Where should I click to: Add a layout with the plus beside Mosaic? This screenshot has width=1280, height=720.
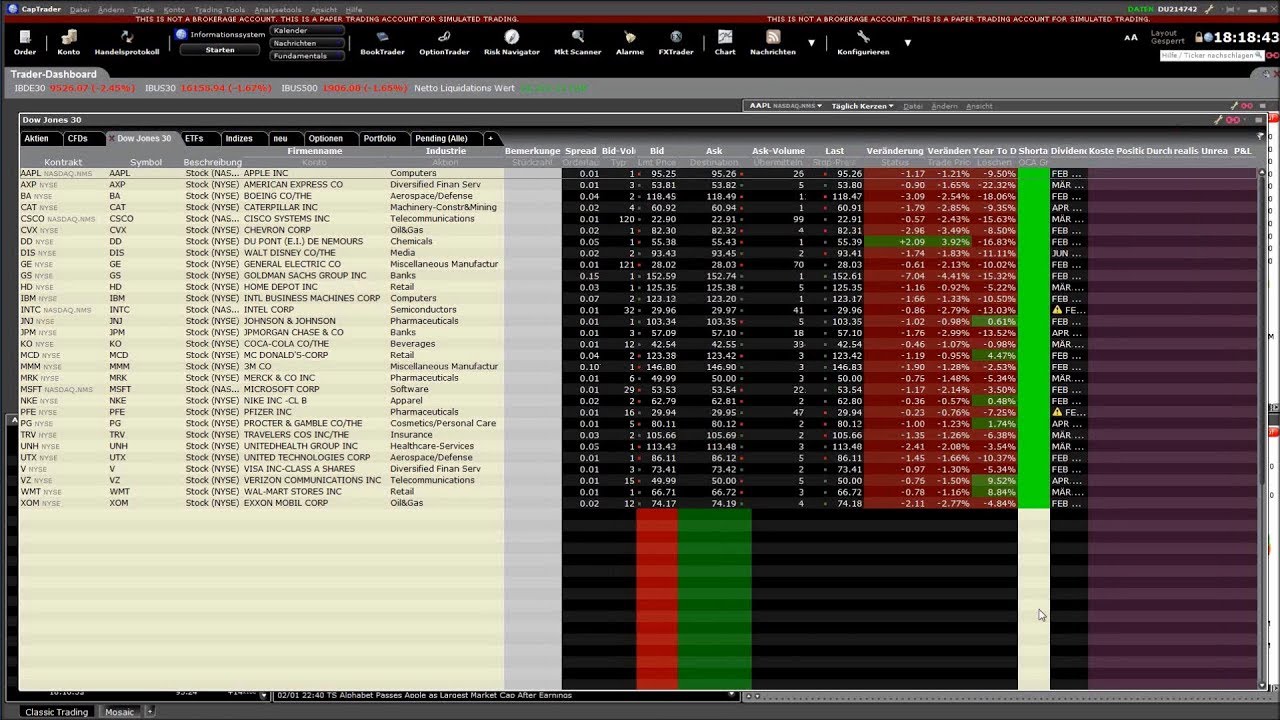[x=151, y=712]
